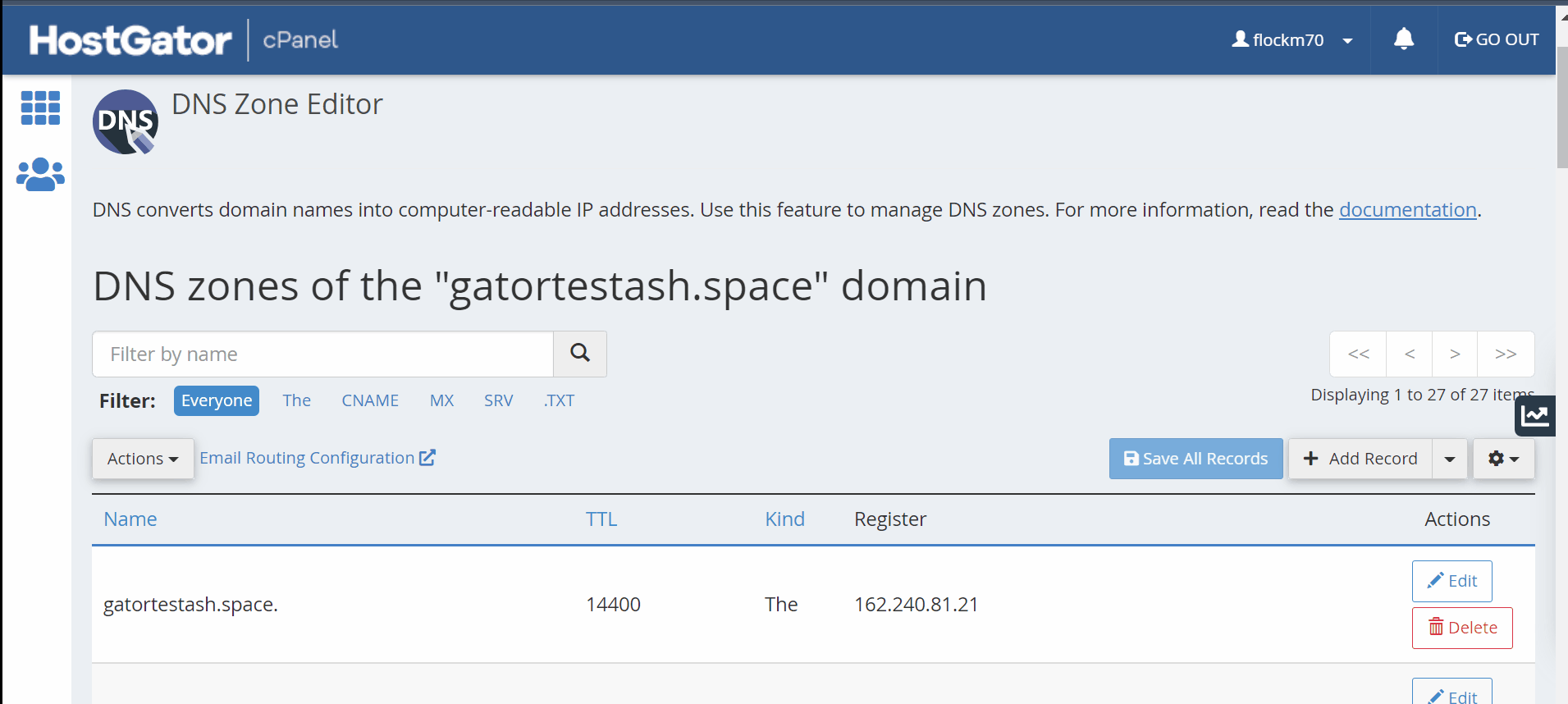Open the gear settings dropdown

[x=1503, y=459]
